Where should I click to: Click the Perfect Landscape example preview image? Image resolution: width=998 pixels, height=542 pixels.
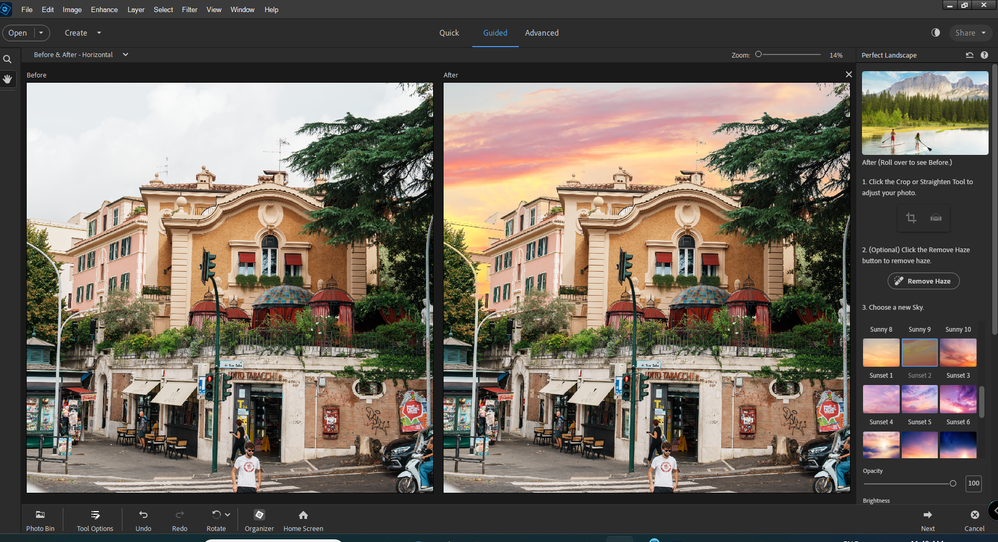(x=925, y=113)
